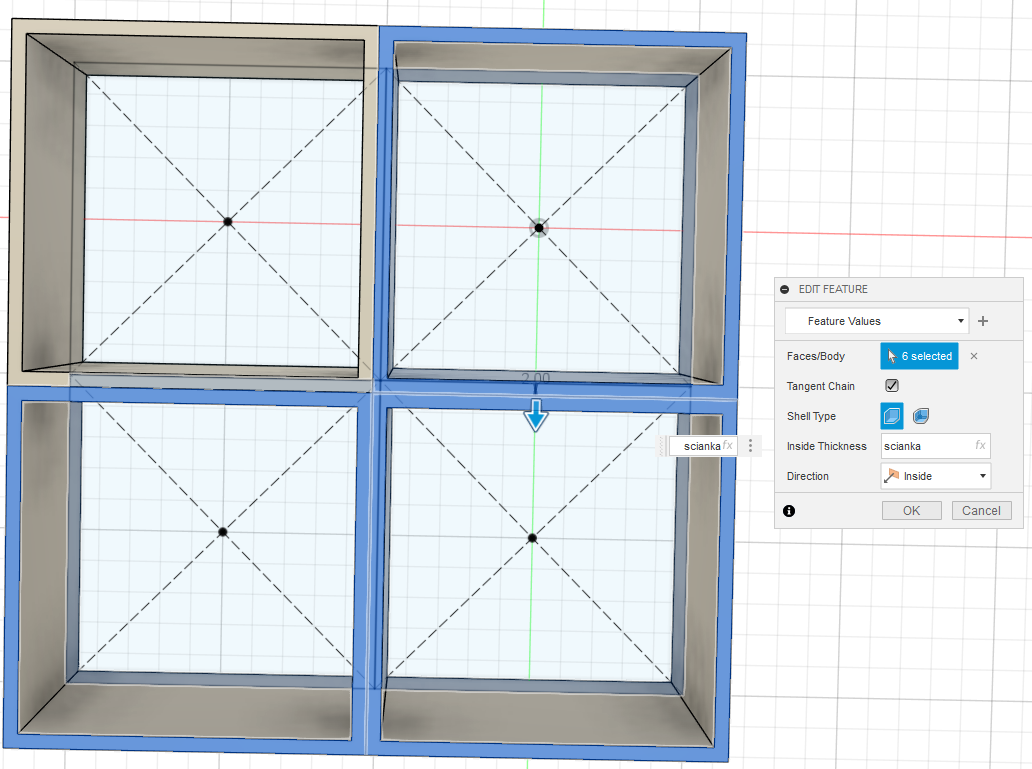Image resolution: width=1032 pixels, height=769 pixels.
Task: Click Cancel to discard the edit
Action: coord(981,510)
